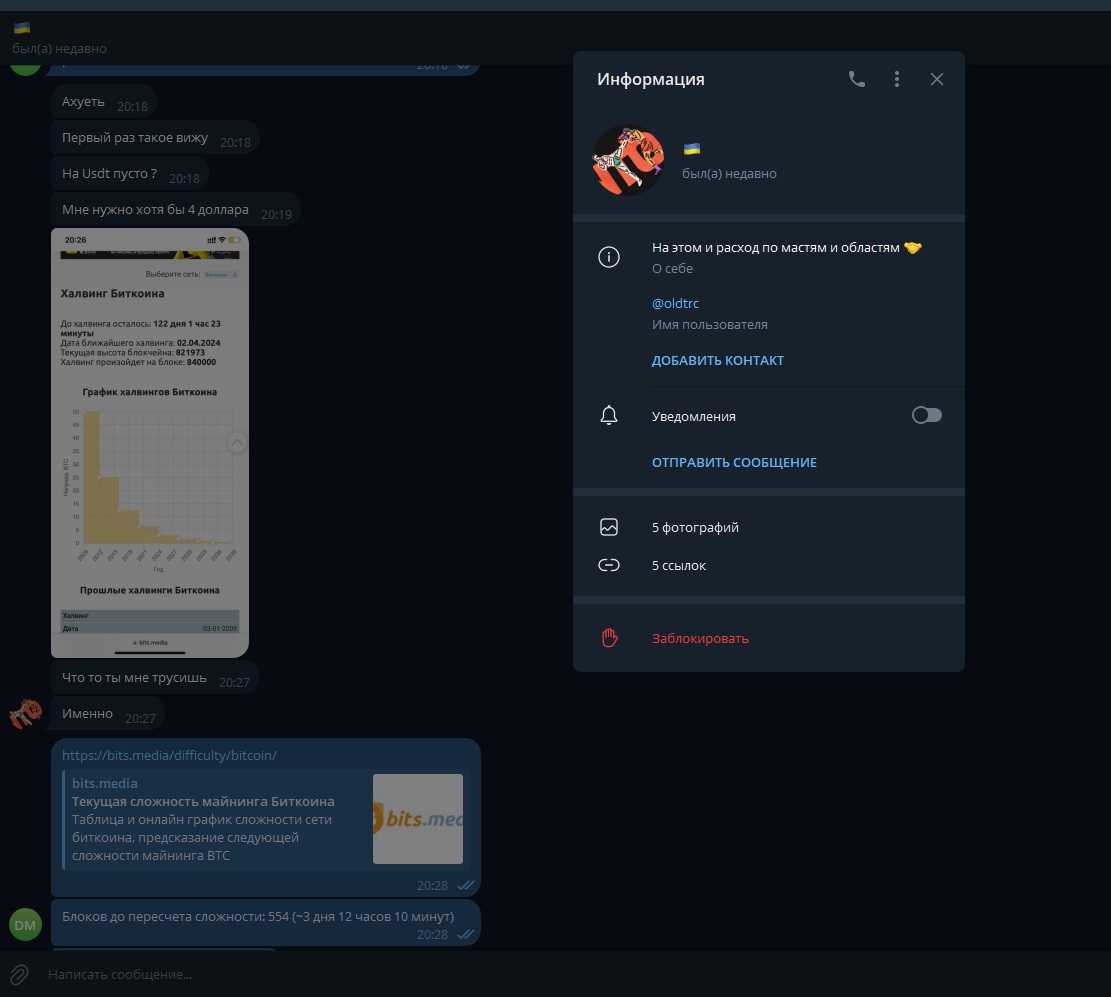This screenshot has height=997, width=1111.
Task: Toggle the Уведомления switch
Action: tap(926, 415)
